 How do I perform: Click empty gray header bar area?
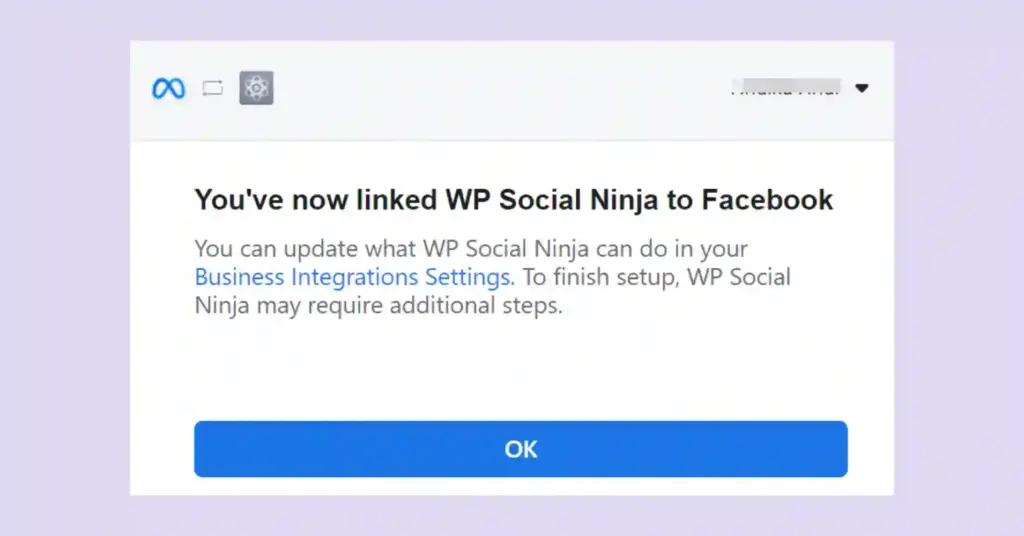pos(500,90)
